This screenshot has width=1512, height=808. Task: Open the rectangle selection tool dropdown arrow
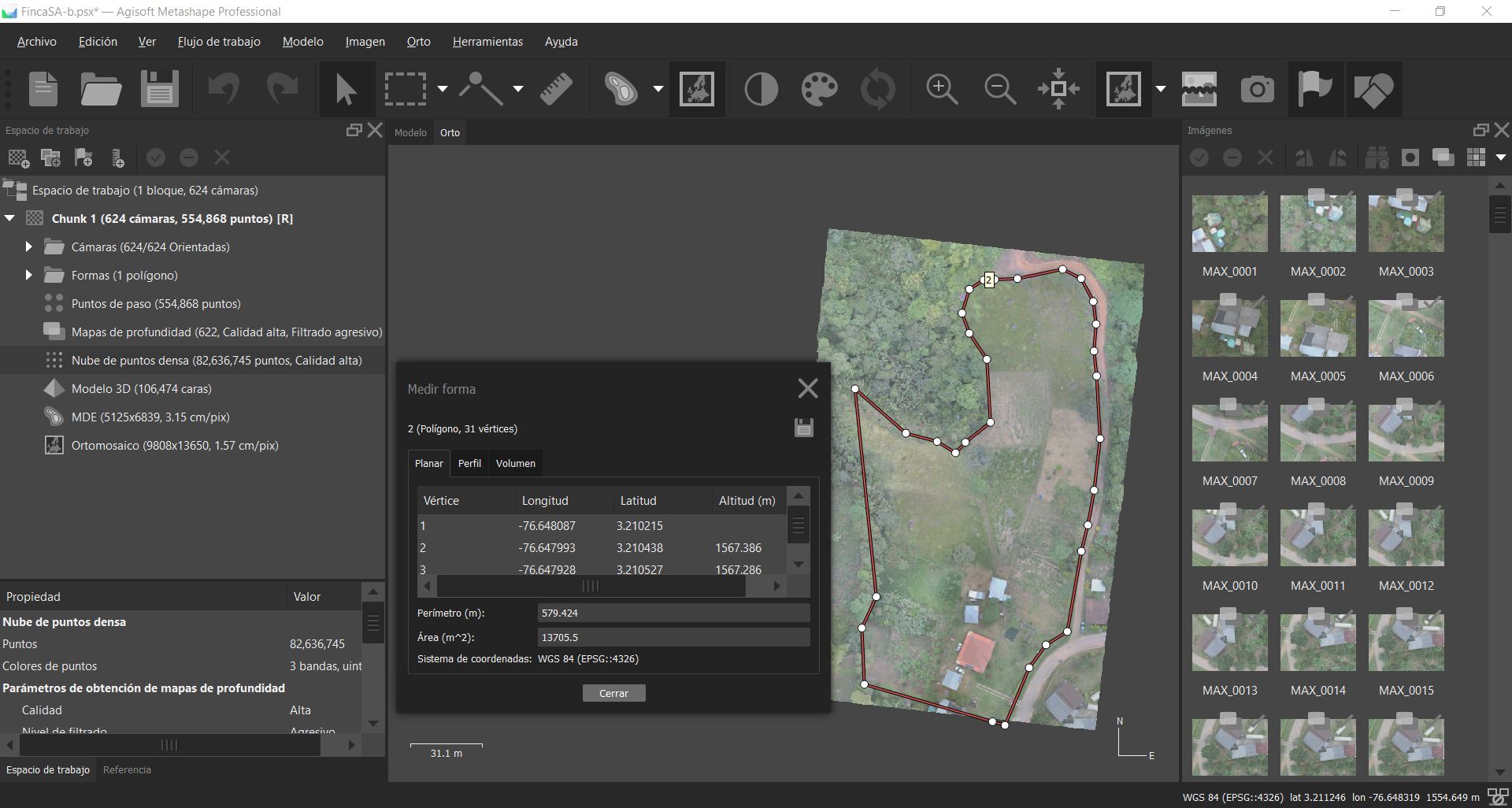(443, 89)
